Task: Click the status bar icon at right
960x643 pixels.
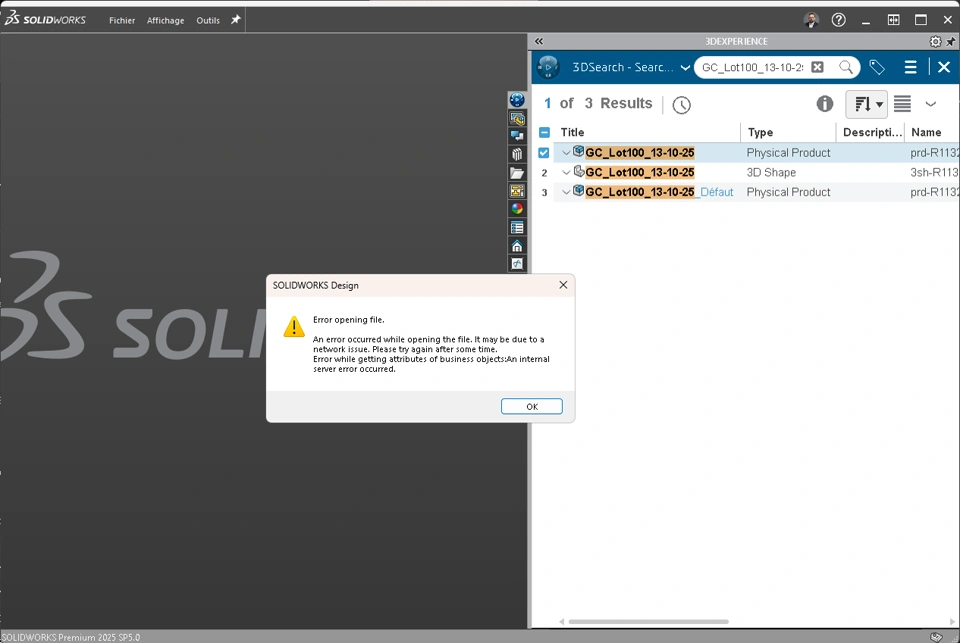Action: click(936, 637)
